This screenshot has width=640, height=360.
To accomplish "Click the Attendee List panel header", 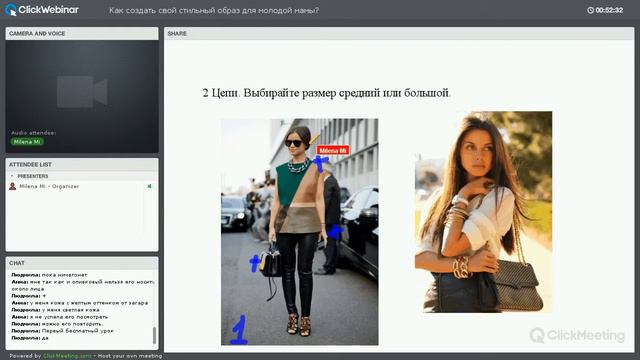I will (82, 164).
